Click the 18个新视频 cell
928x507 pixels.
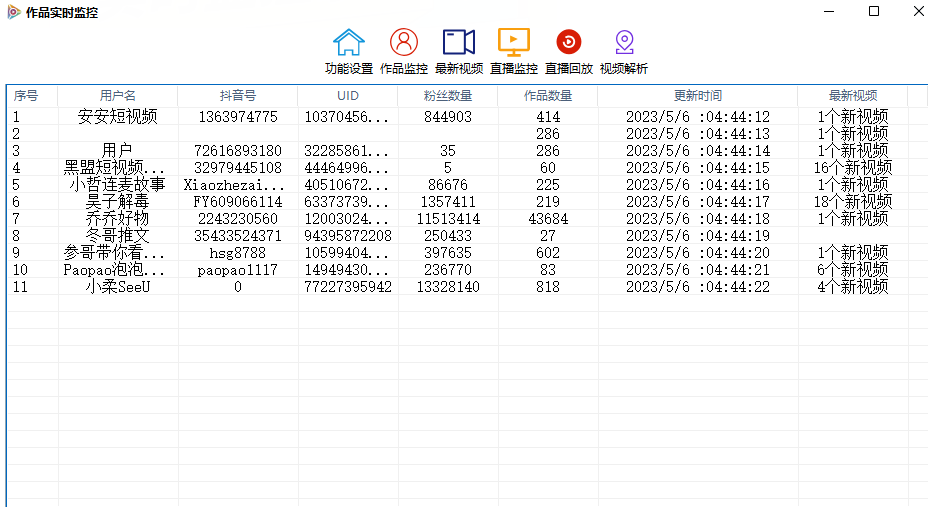852,202
